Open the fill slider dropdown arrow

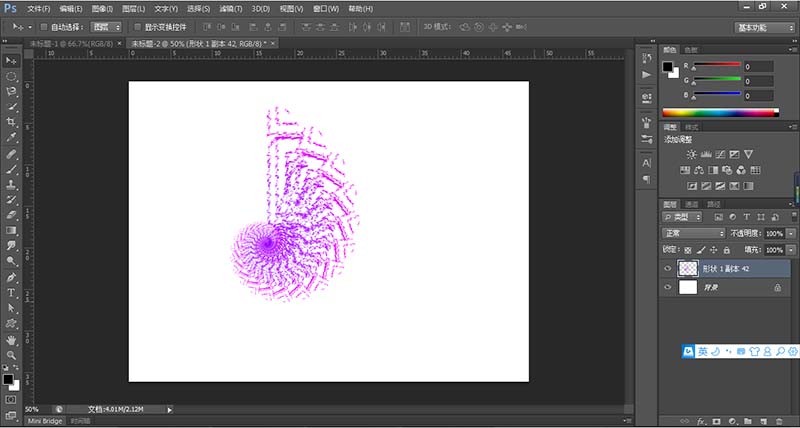click(x=791, y=250)
